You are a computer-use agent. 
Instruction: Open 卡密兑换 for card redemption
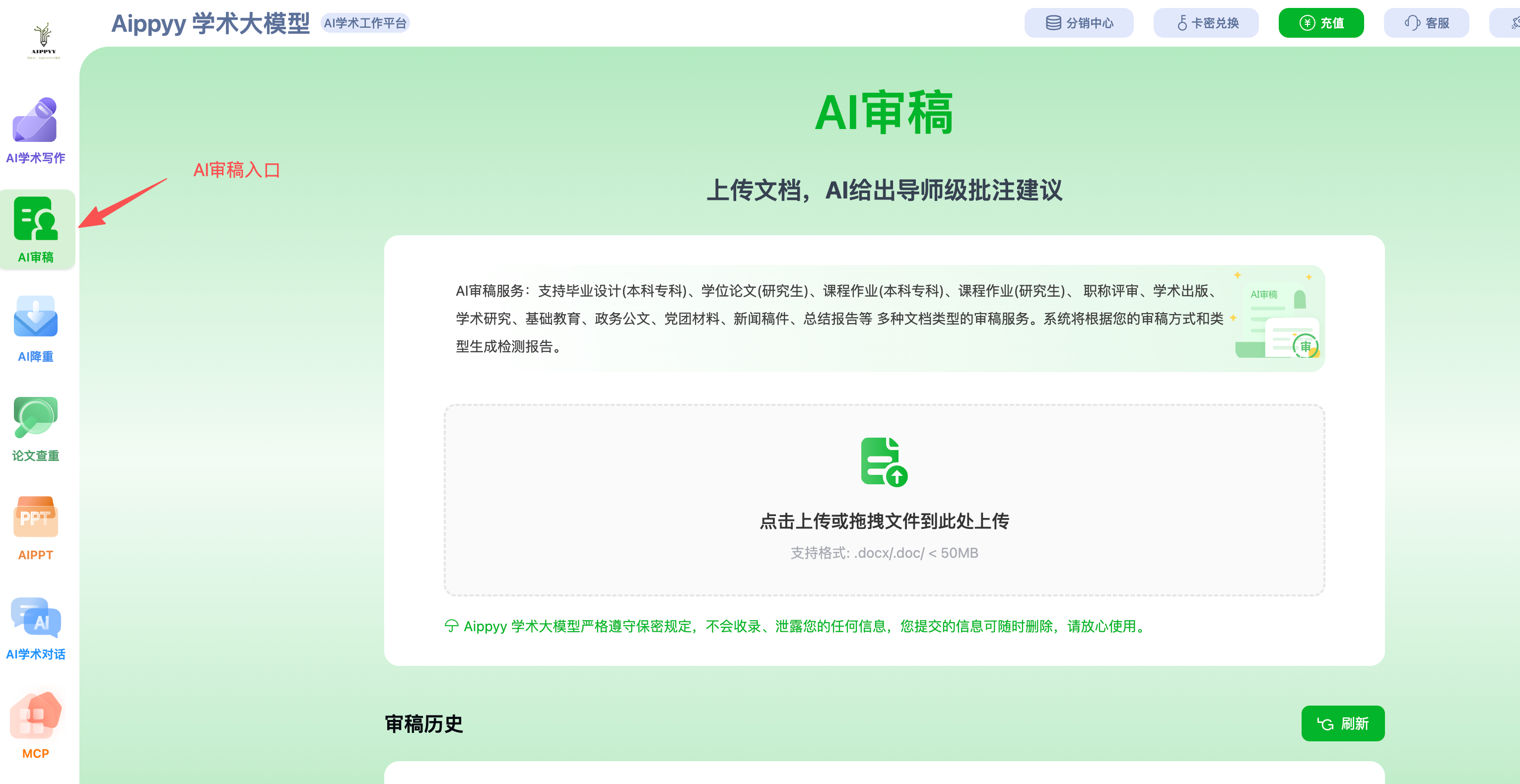point(1205,22)
